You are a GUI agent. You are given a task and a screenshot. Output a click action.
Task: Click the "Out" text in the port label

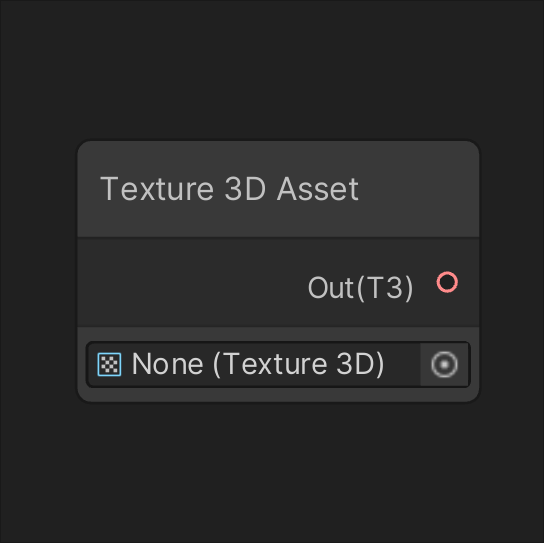pyautogui.click(x=331, y=288)
